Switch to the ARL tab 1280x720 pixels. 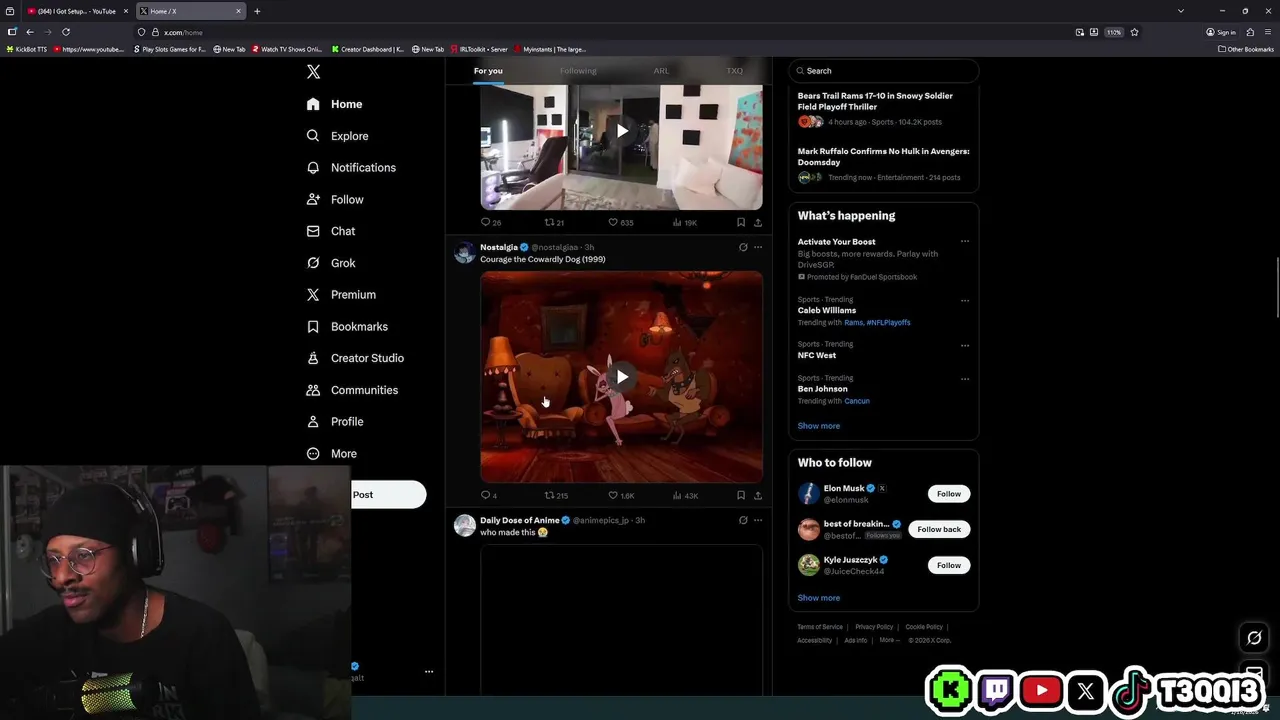tap(661, 71)
